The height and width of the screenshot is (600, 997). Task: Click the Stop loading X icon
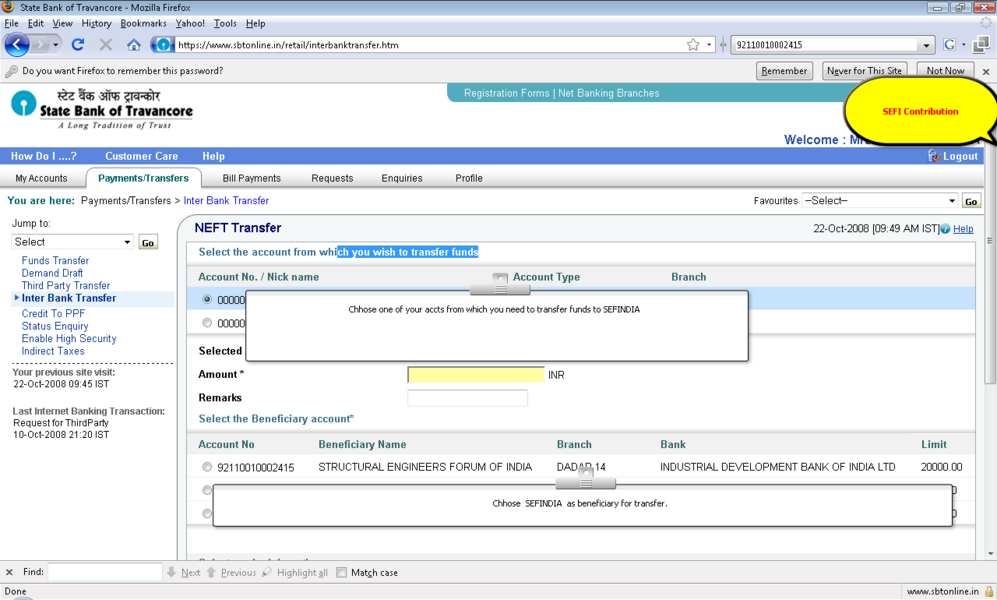106,45
